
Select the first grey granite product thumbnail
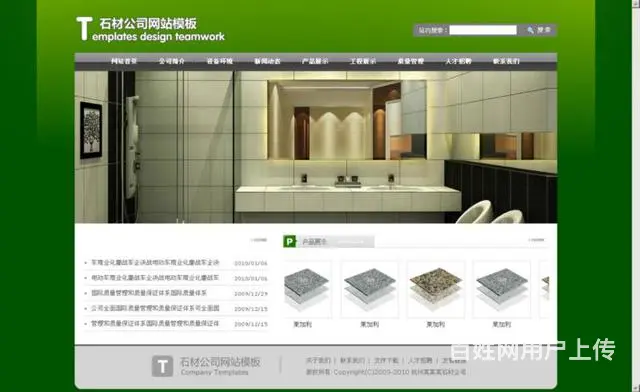pyautogui.click(x=307, y=289)
